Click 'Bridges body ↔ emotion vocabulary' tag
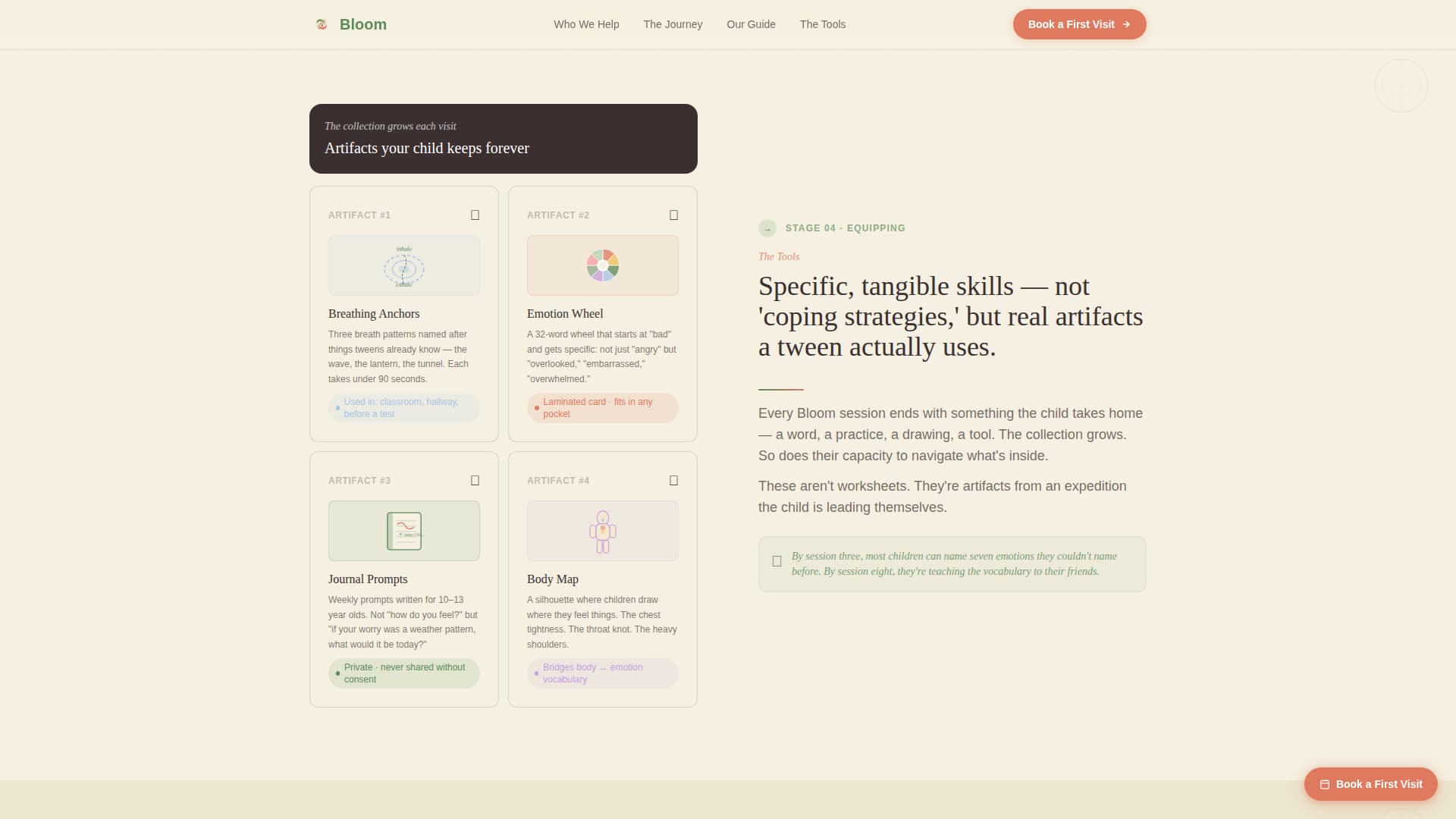The height and width of the screenshot is (819, 1456). point(603,673)
